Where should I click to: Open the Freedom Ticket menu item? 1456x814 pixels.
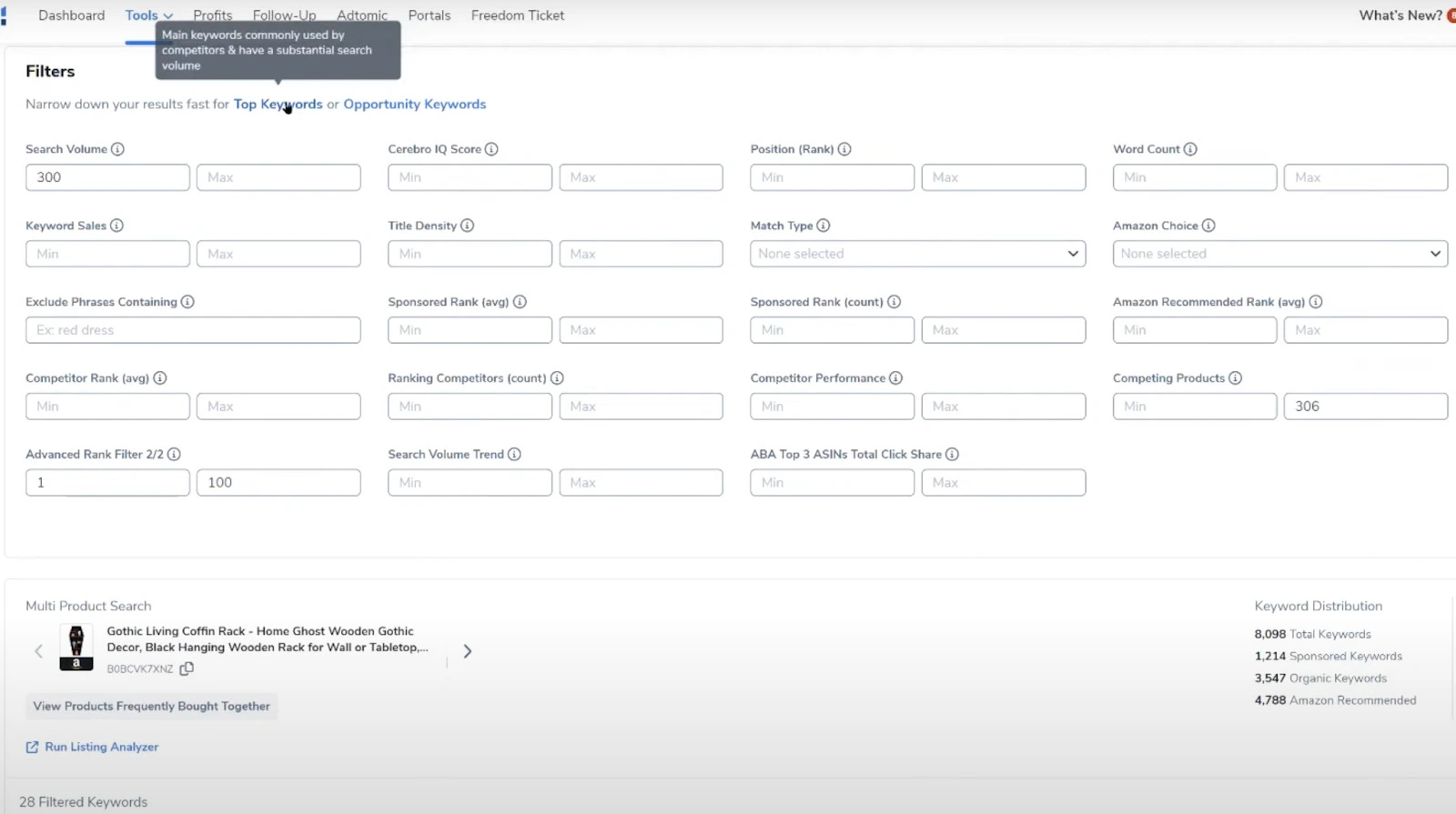tap(517, 15)
